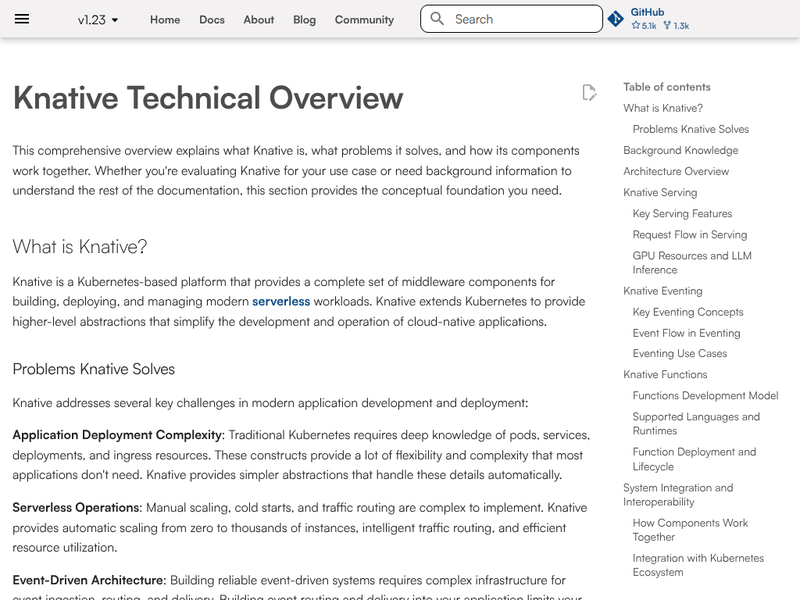Open System Integration and Interoperability entry
Screen dimensions: 800x600
678,495
